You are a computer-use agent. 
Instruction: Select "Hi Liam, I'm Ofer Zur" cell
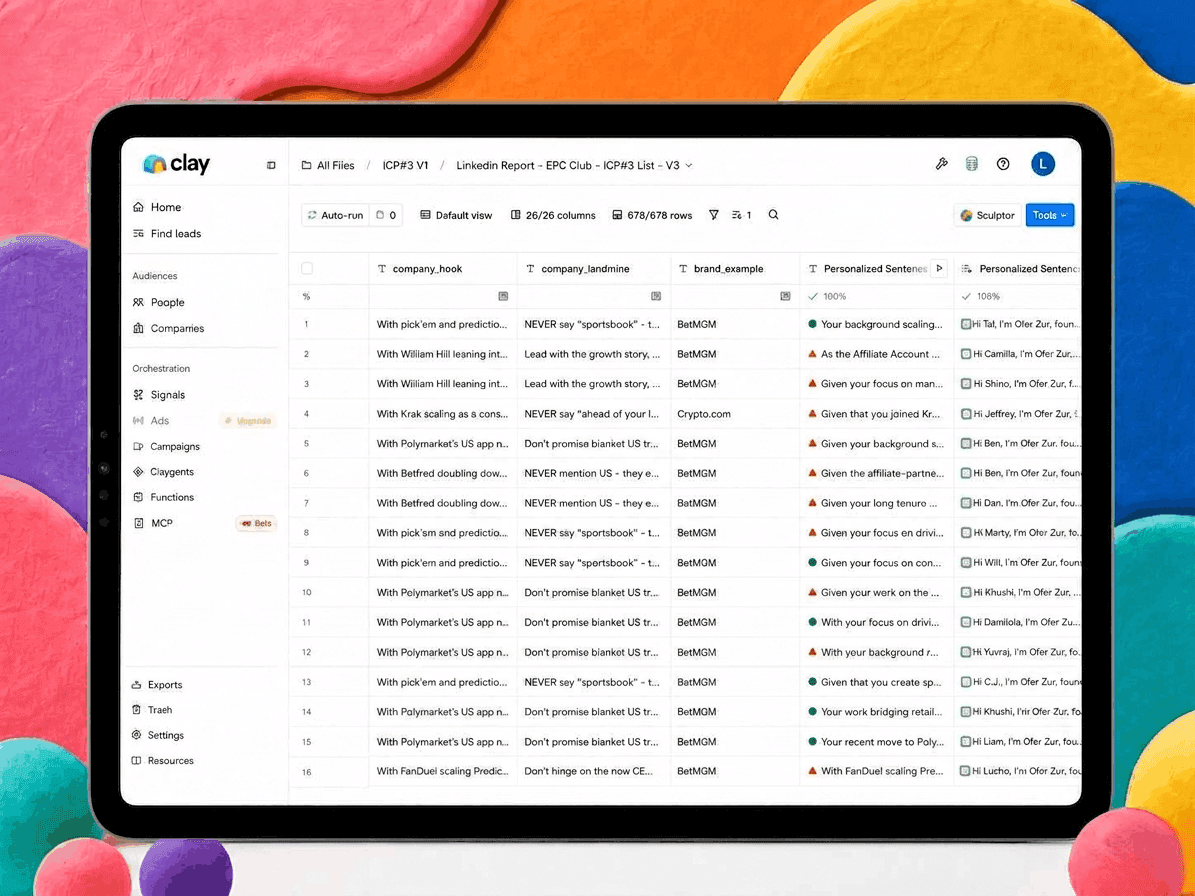[x=1018, y=741]
